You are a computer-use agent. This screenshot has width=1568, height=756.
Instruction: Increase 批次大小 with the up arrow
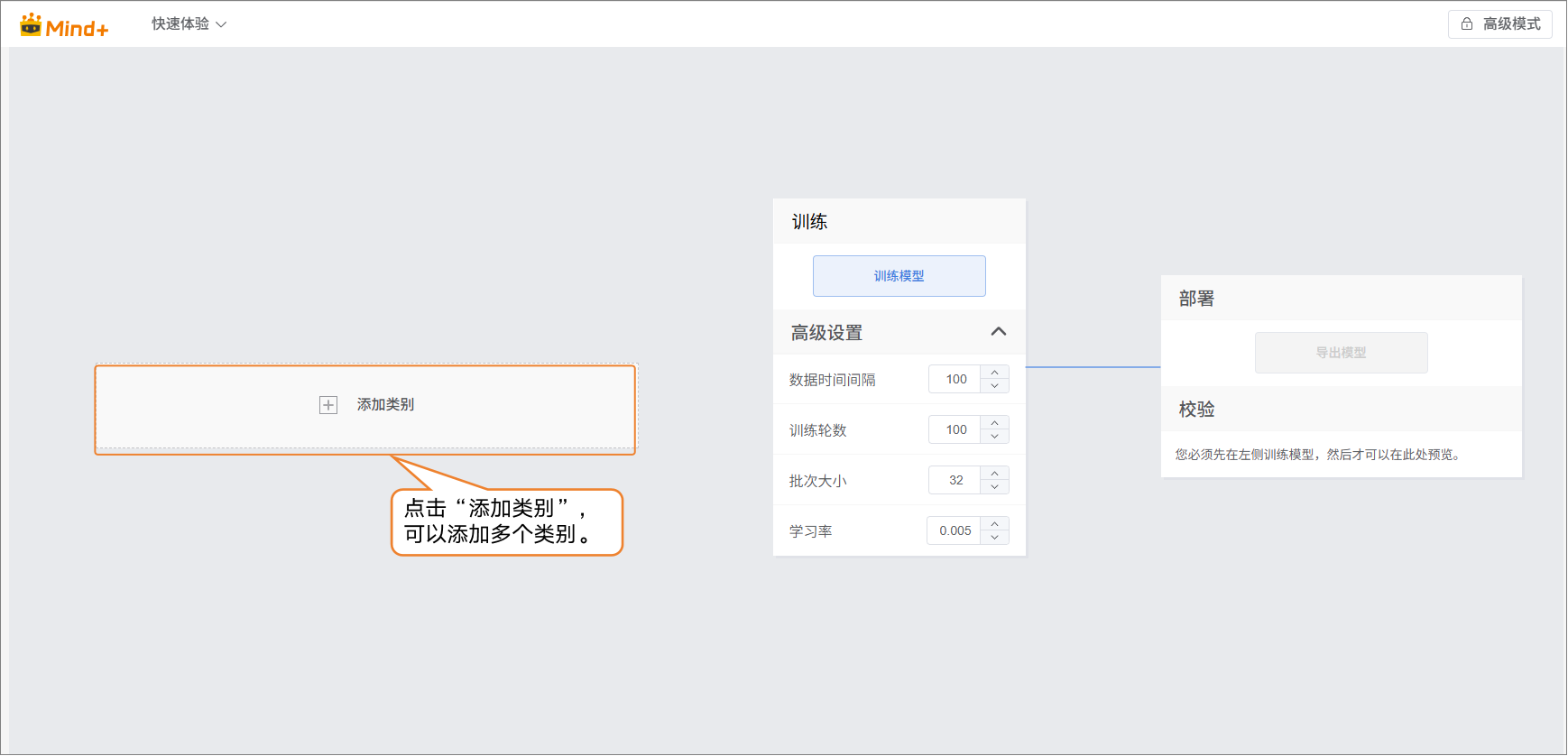tap(994, 474)
